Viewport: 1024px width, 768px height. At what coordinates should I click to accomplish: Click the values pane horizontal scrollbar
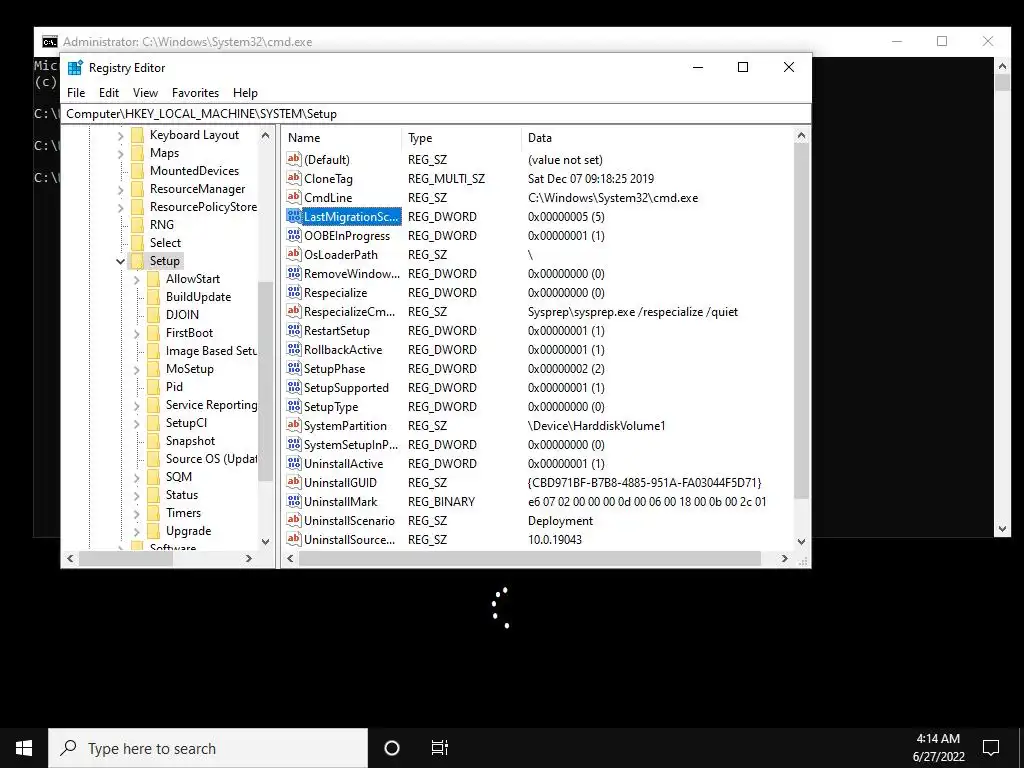[x=530, y=558]
